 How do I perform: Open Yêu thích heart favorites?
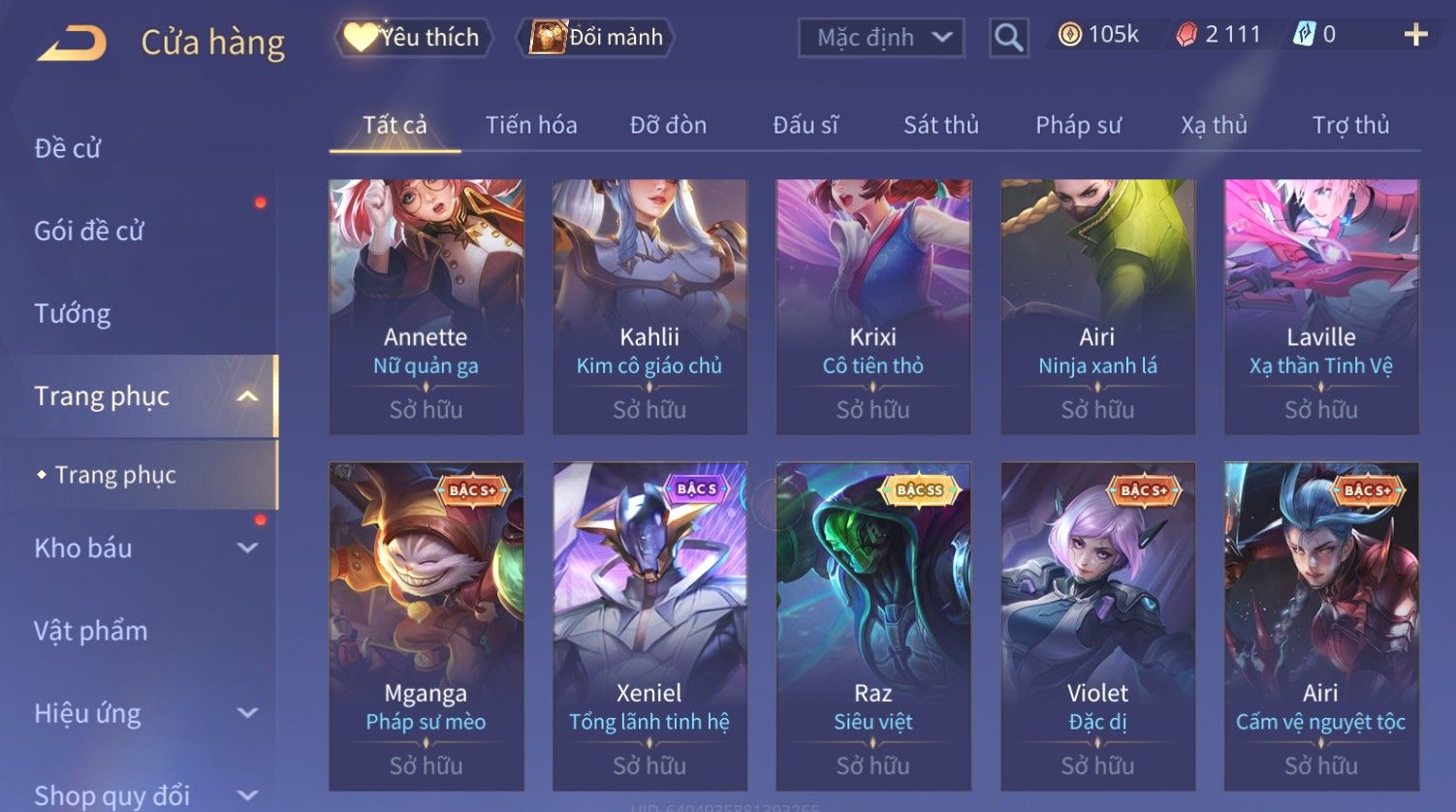point(414,37)
